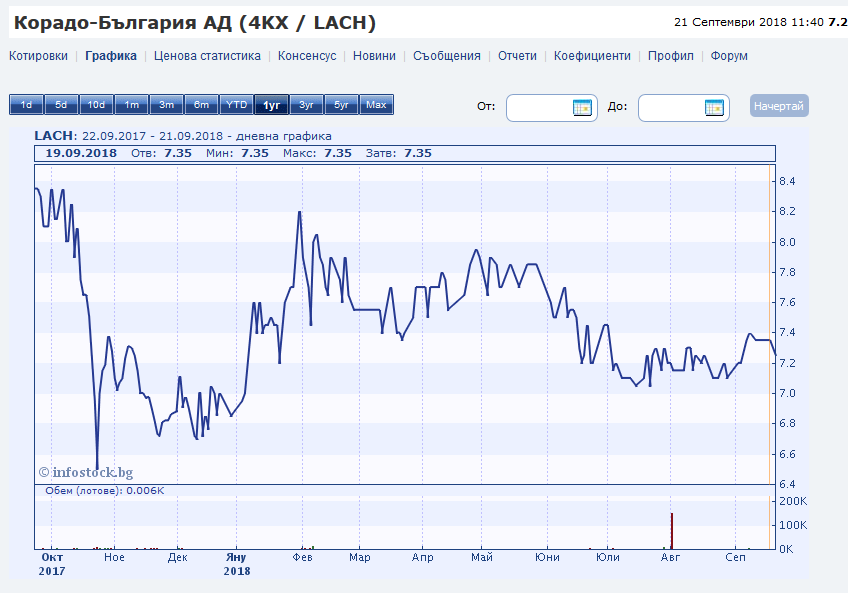This screenshot has height=593, width=848.
Task: Click the 21 Септември 2018 timestamp
Action: pyautogui.click(x=748, y=22)
